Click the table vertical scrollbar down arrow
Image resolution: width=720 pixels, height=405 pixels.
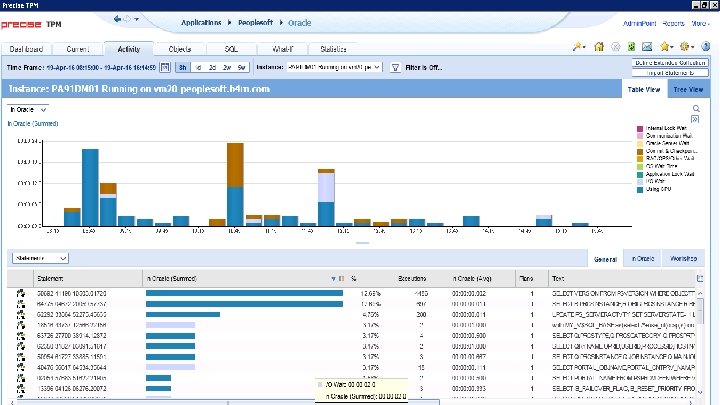click(700, 392)
